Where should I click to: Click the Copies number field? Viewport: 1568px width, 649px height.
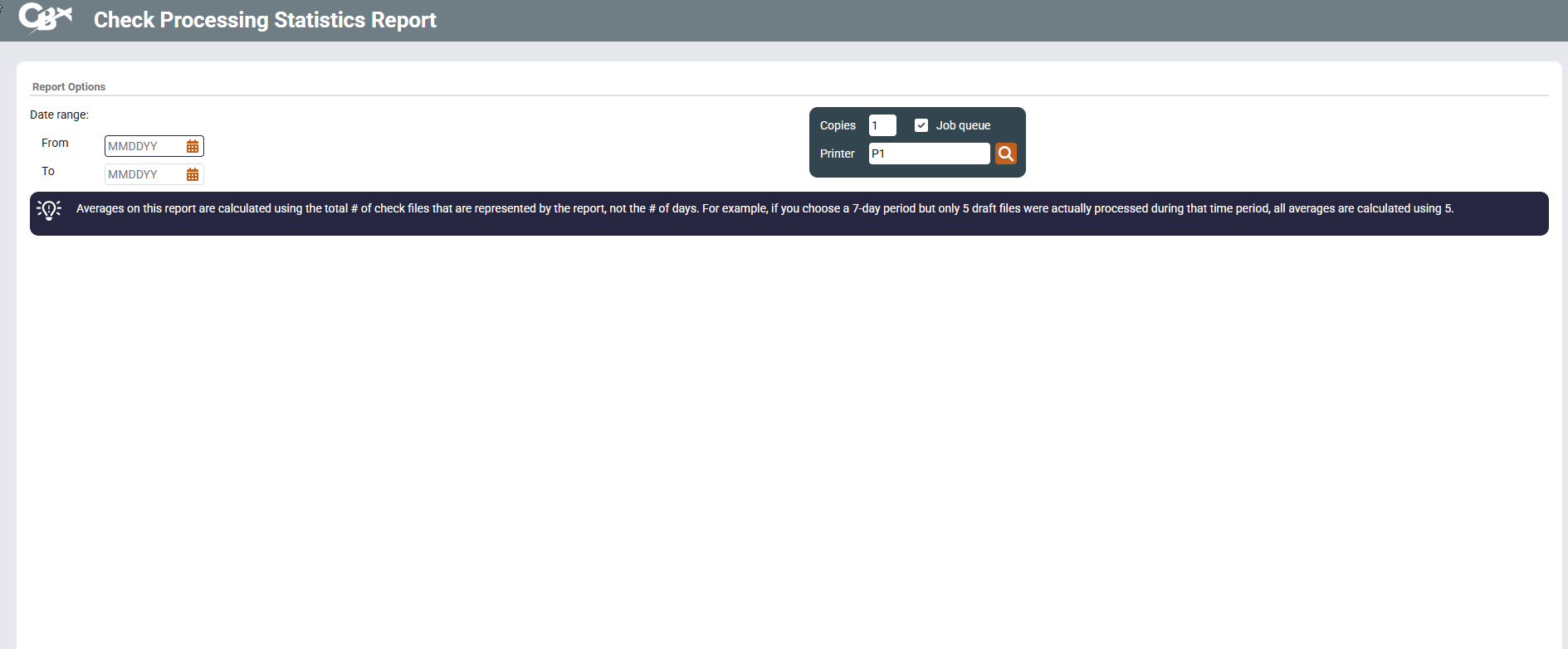click(882, 125)
